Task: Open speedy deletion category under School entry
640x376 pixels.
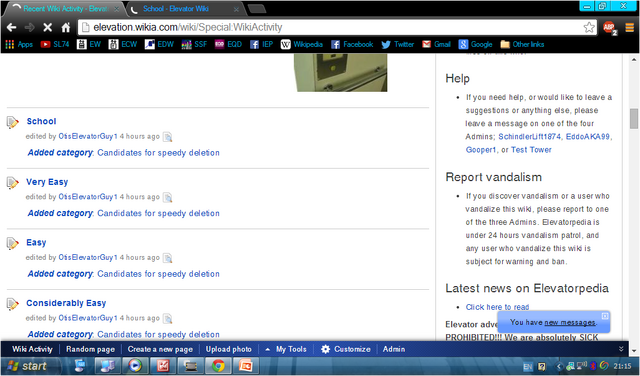Action: (x=158, y=153)
